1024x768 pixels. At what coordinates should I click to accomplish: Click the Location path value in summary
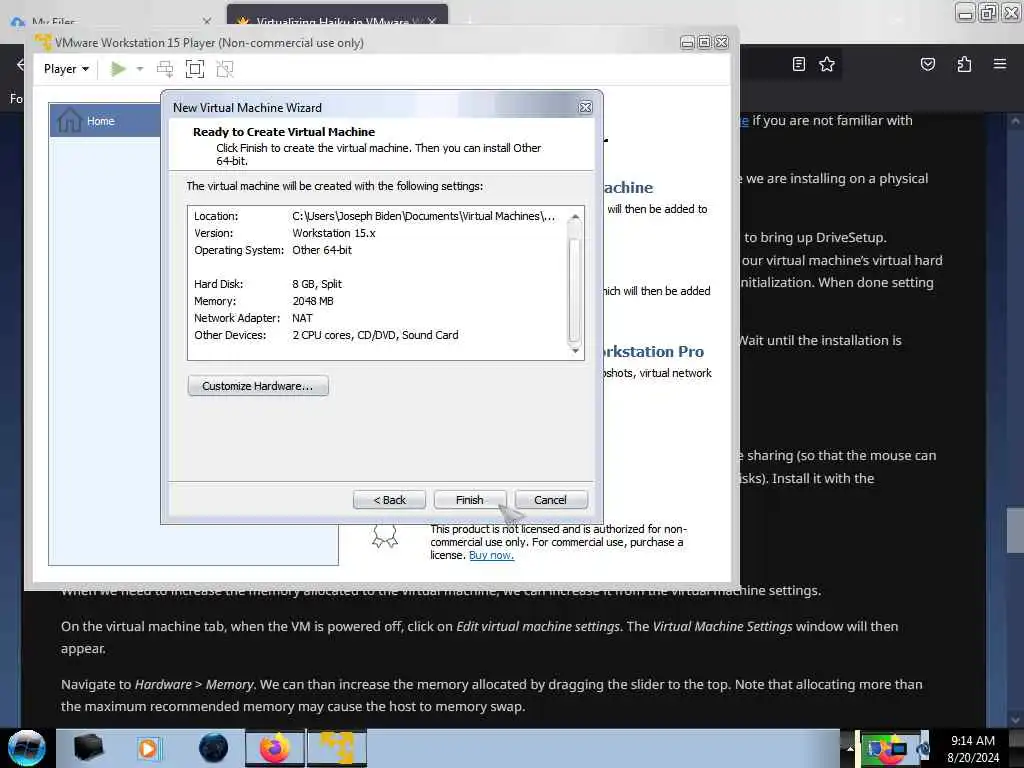423,216
